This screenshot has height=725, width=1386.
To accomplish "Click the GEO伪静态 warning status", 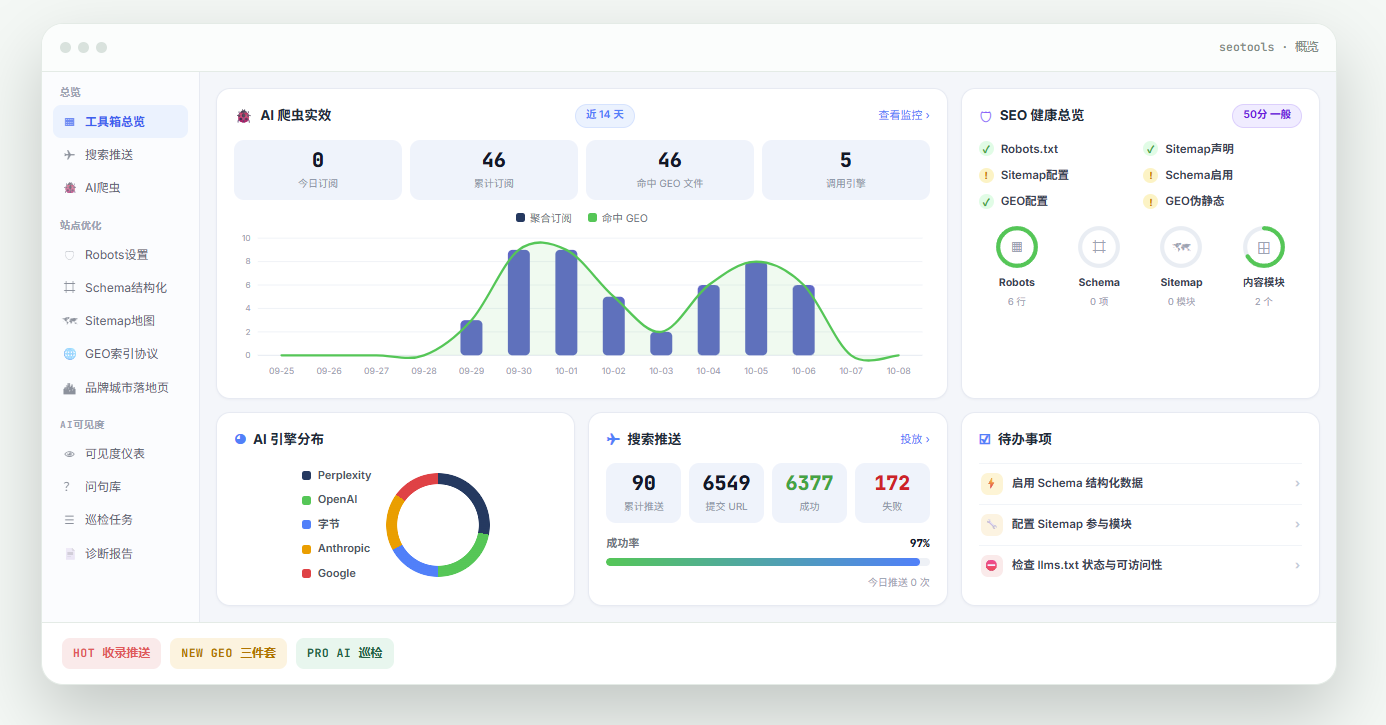I will [x=1150, y=201].
